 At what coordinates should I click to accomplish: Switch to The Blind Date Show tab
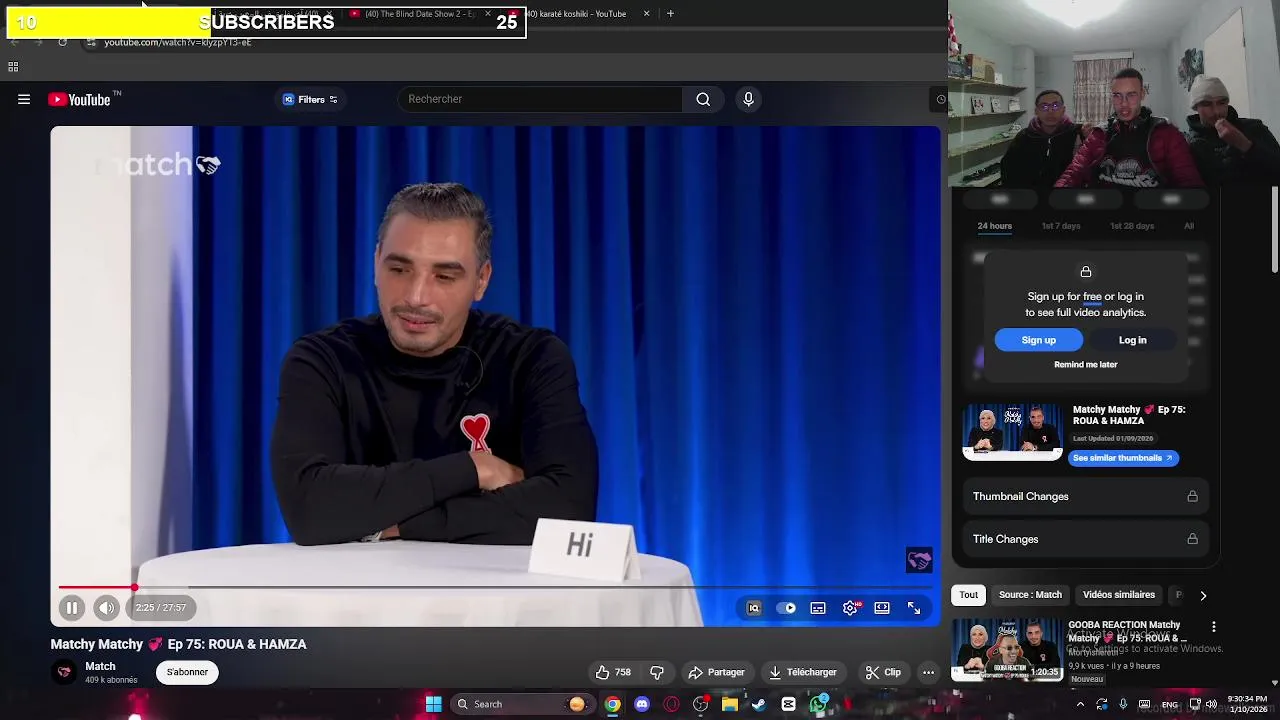[420, 14]
